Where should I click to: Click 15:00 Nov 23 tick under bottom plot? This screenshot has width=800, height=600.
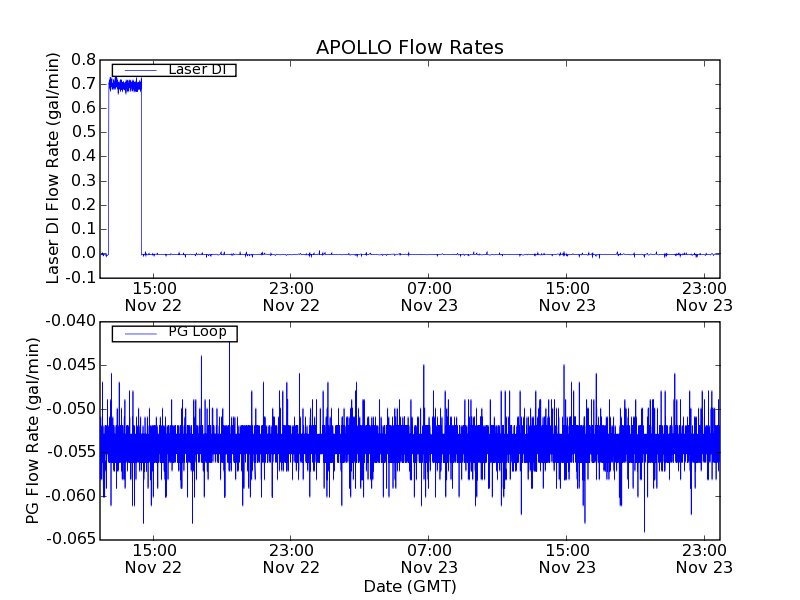click(x=567, y=558)
